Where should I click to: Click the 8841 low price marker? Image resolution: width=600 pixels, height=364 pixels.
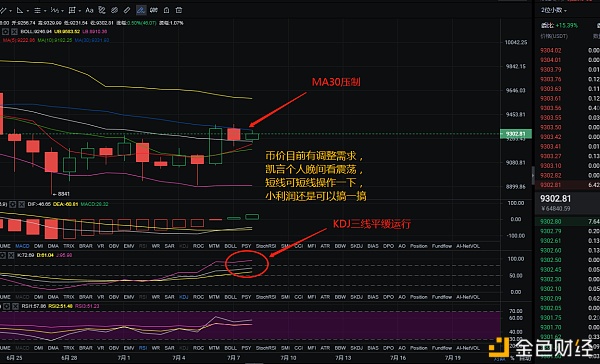tap(62, 194)
